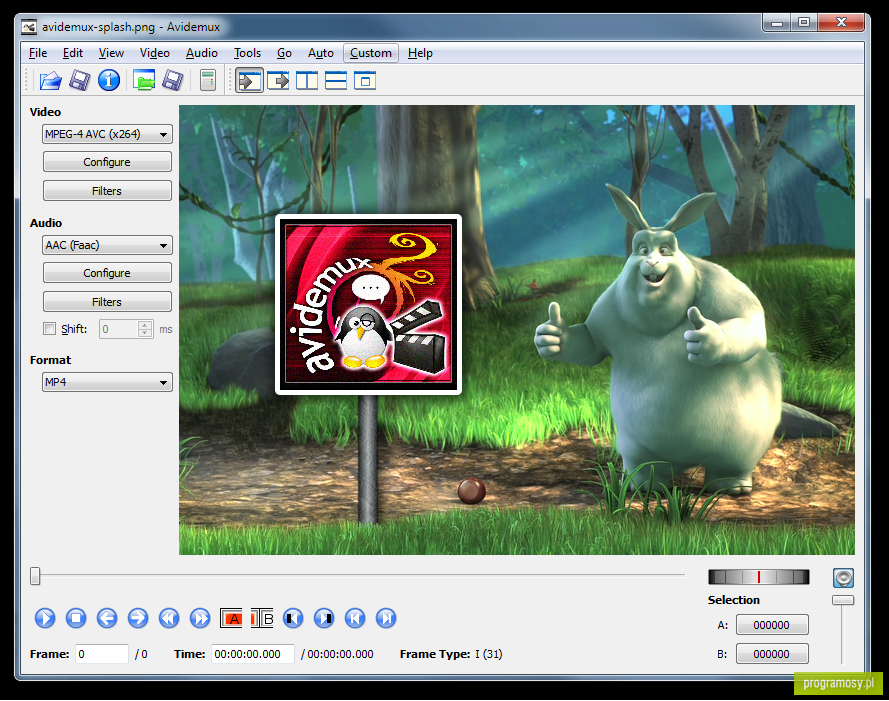Jump to first frame icon

coord(355,618)
